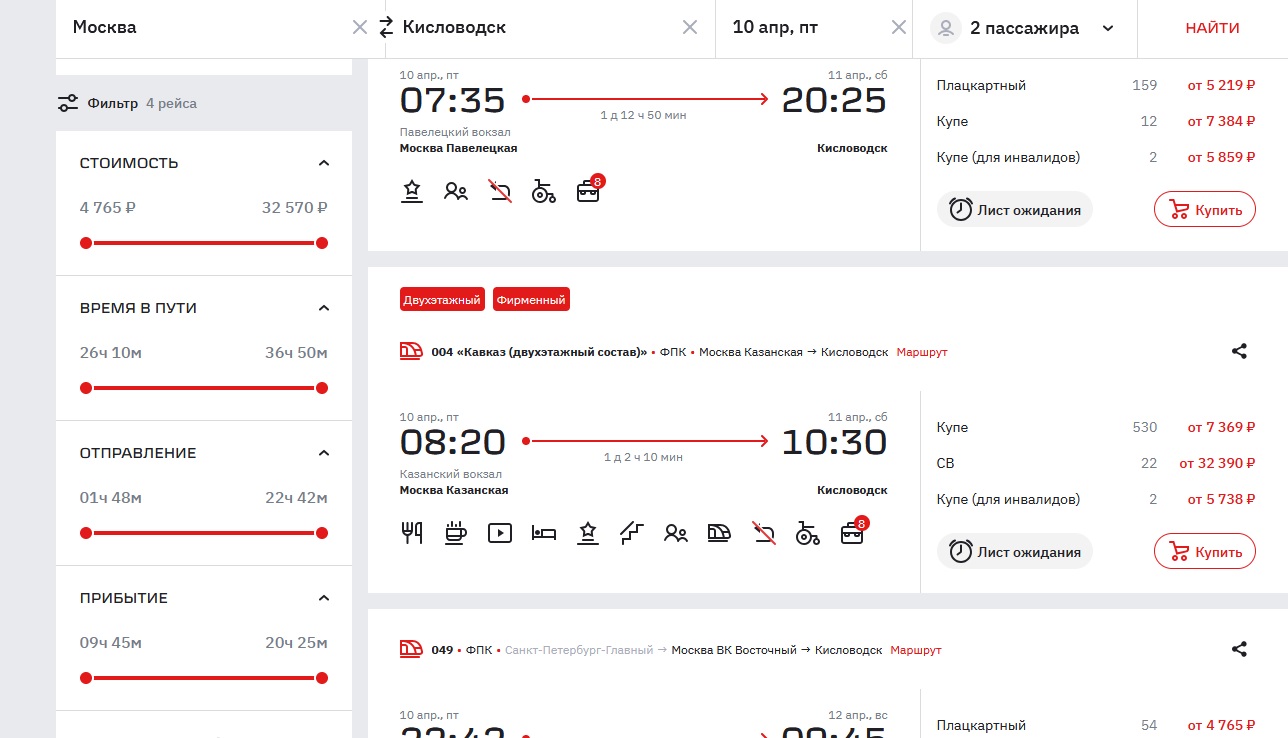Click the crossed-out non-refundable icon on train 004
This screenshot has width=1288, height=738.
pos(764,533)
